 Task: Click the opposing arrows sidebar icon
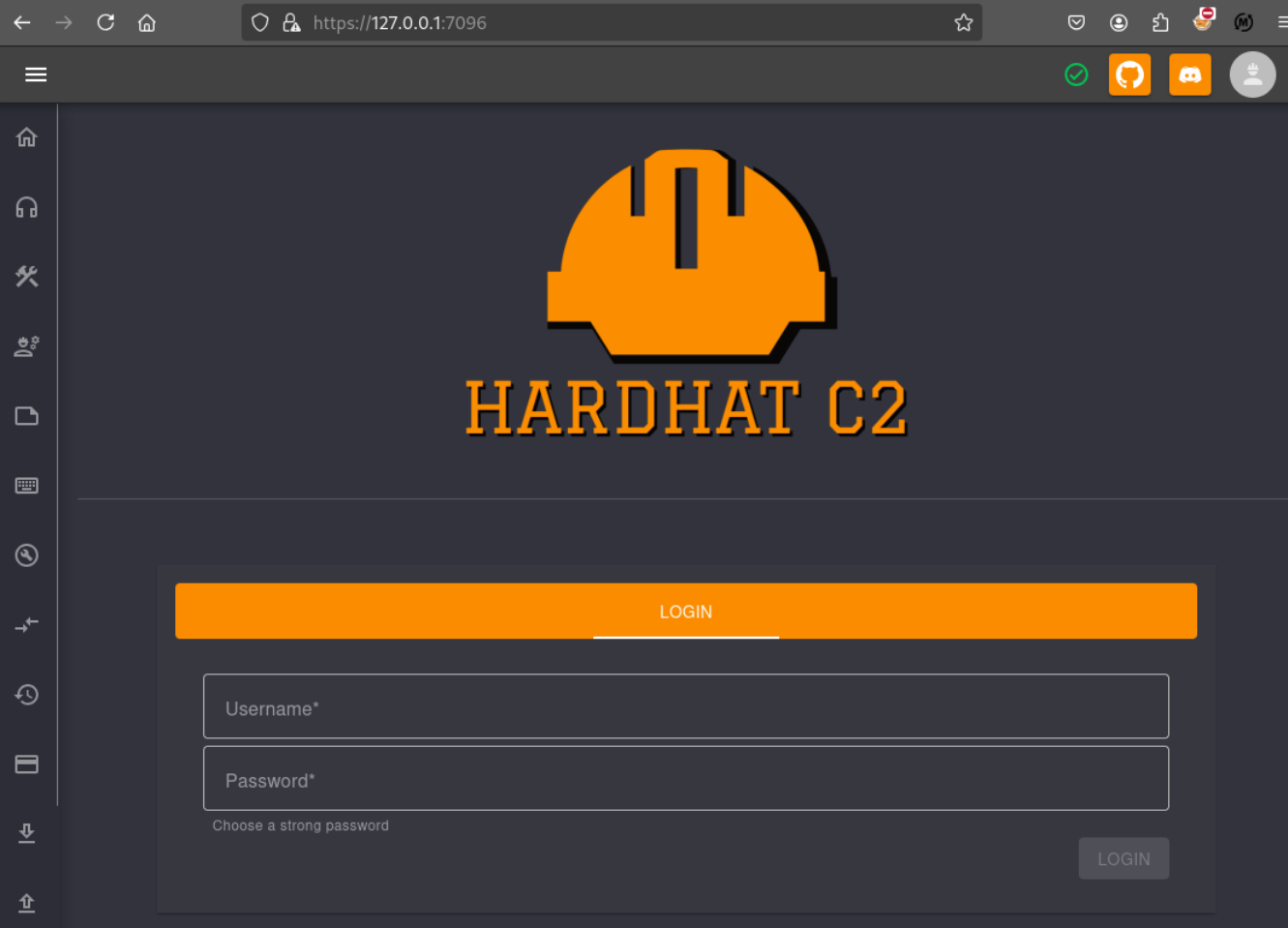(27, 625)
